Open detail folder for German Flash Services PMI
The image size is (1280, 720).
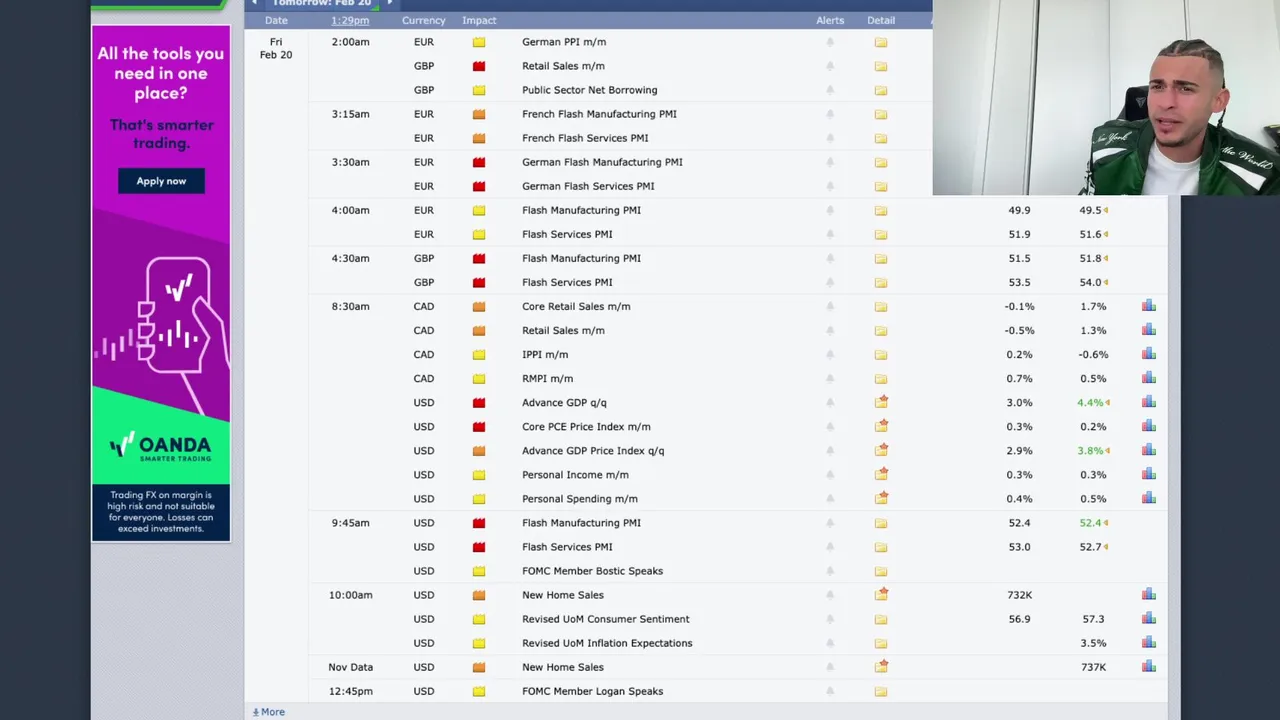click(881, 186)
